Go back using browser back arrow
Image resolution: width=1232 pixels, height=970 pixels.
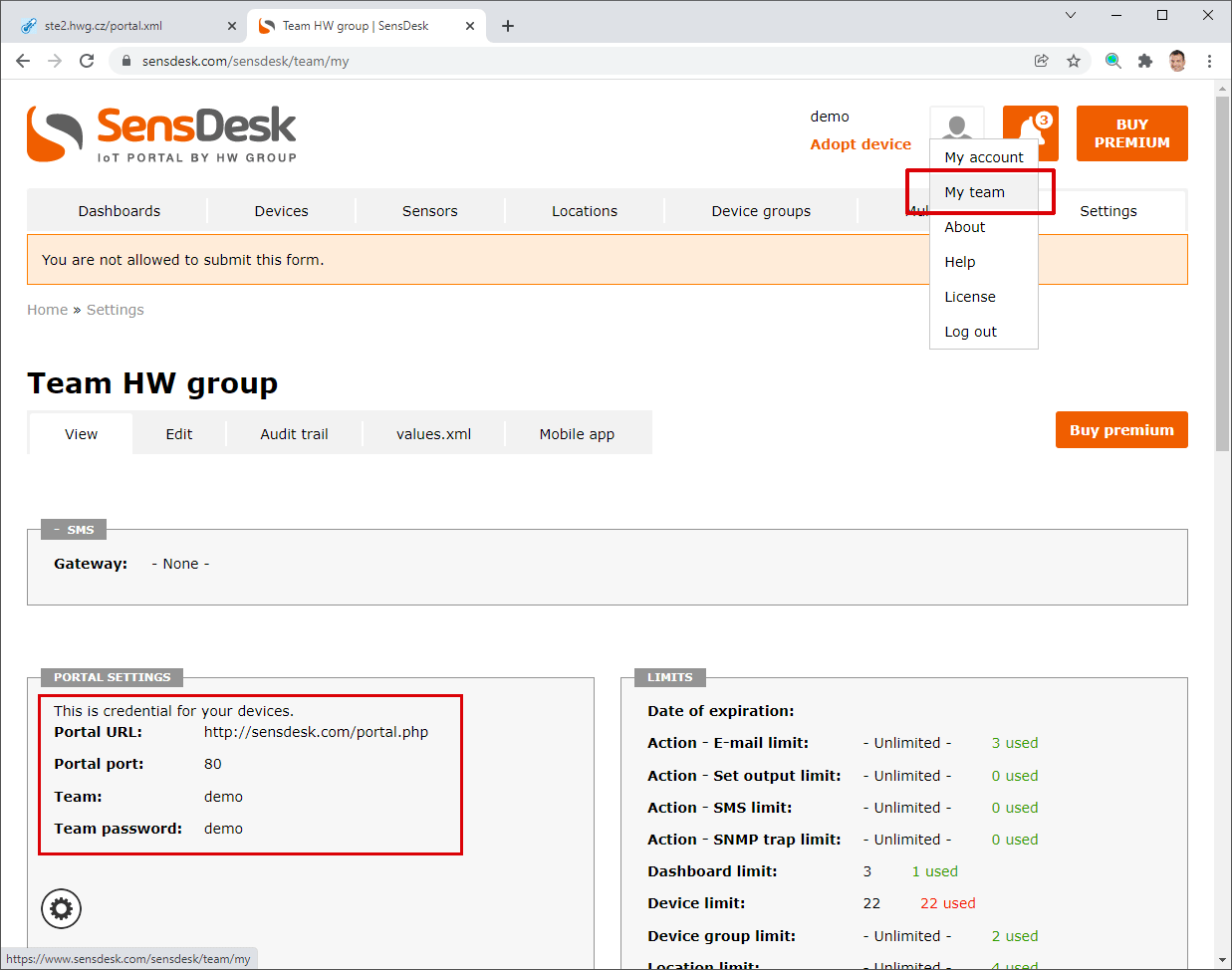[x=23, y=61]
